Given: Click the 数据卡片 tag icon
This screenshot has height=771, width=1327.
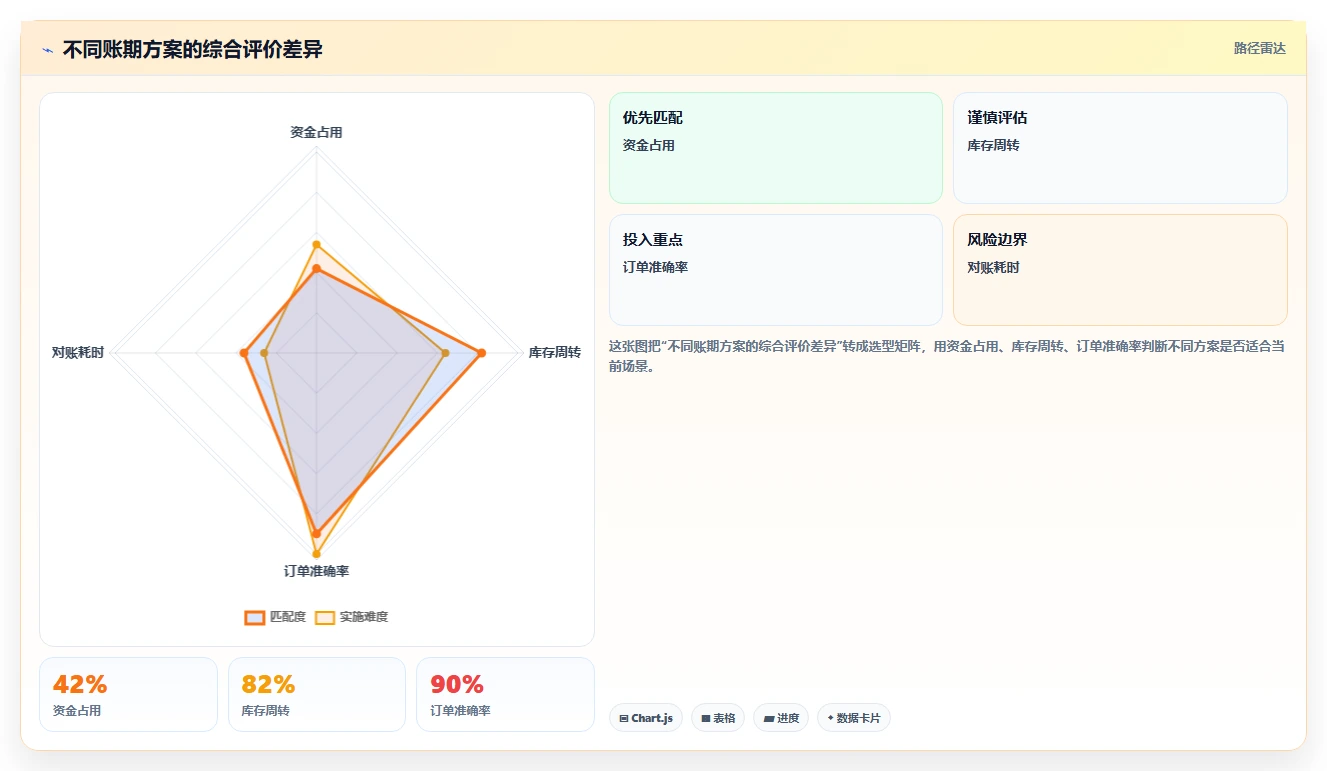Looking at the screenshot, I should 830,718.
